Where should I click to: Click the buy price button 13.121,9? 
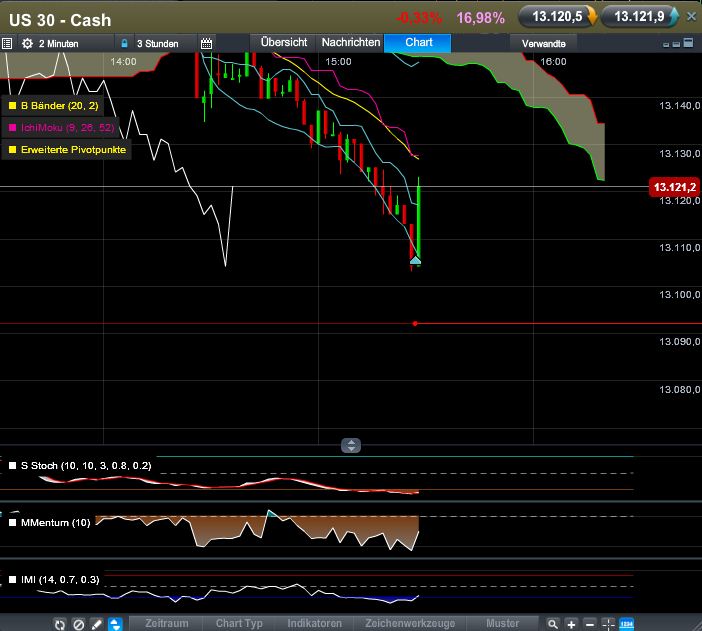(x=640, y=17)
